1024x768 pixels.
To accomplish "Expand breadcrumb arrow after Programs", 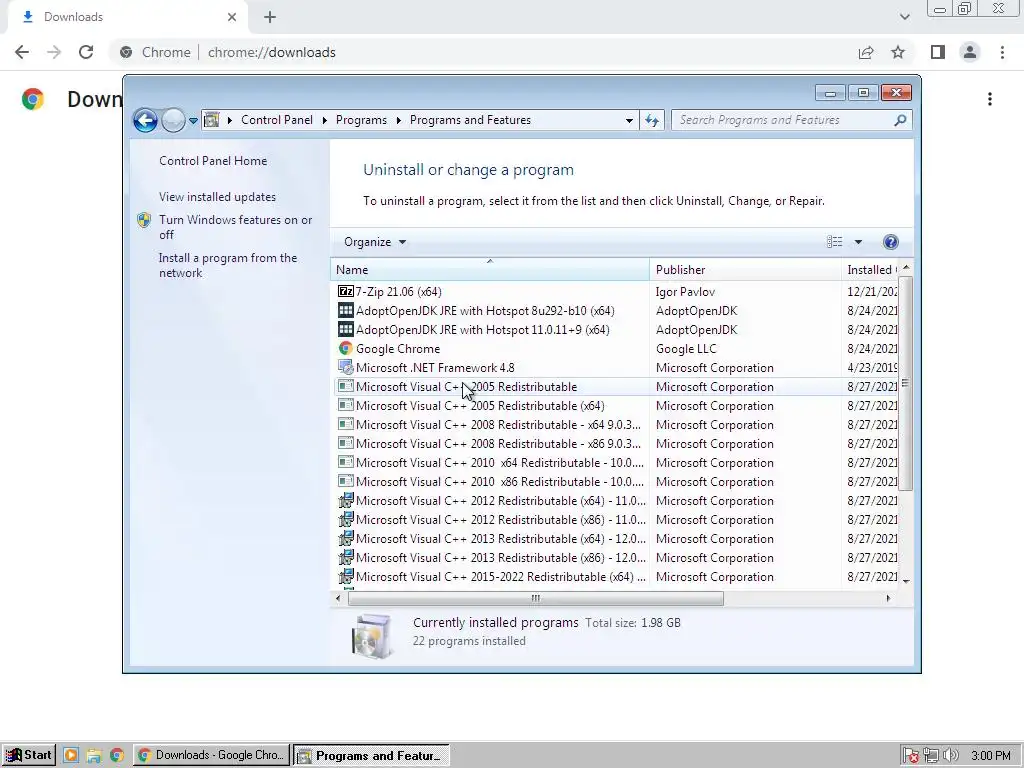I will point(398,120).
